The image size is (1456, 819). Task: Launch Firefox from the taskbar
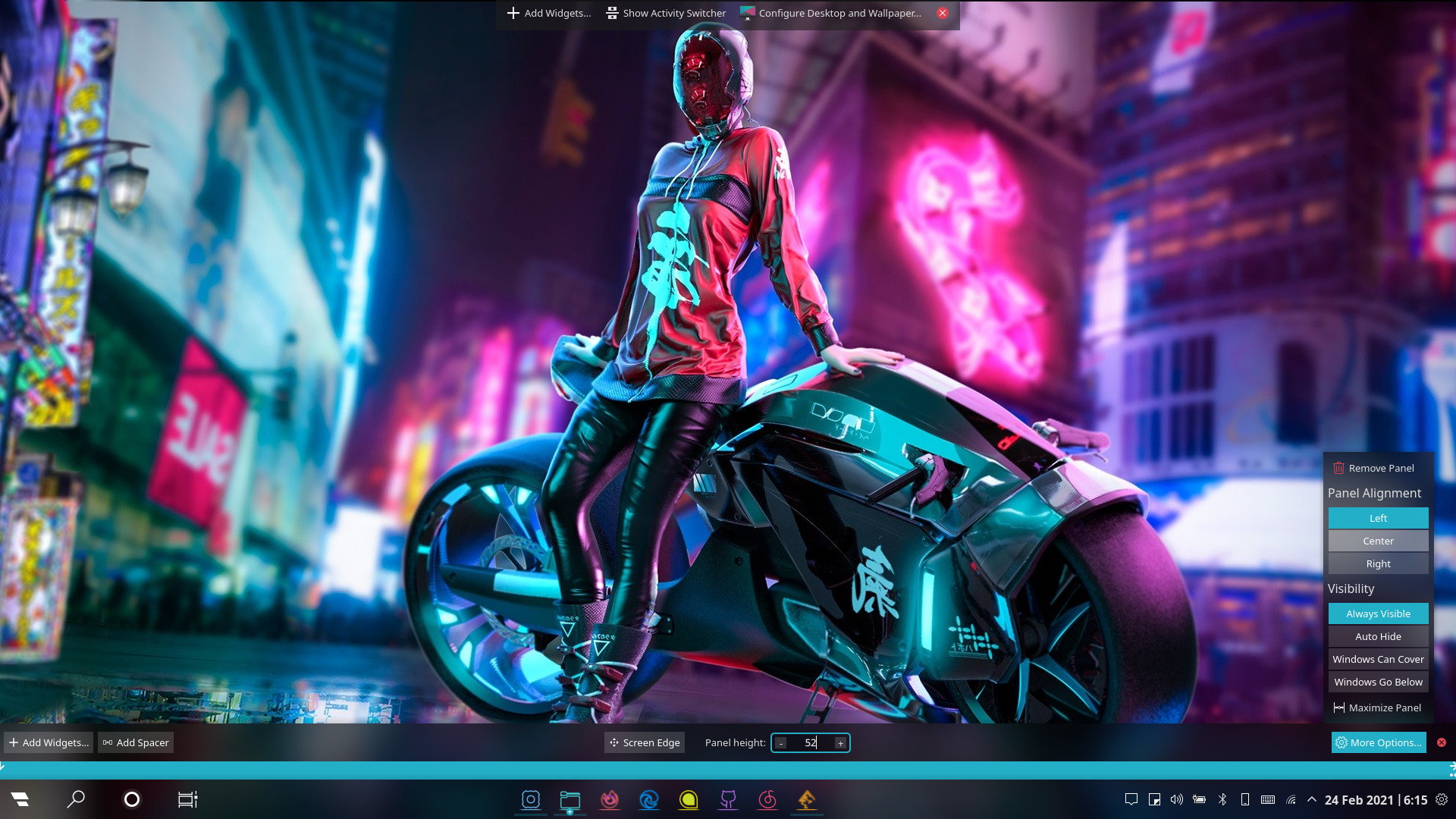610,799
